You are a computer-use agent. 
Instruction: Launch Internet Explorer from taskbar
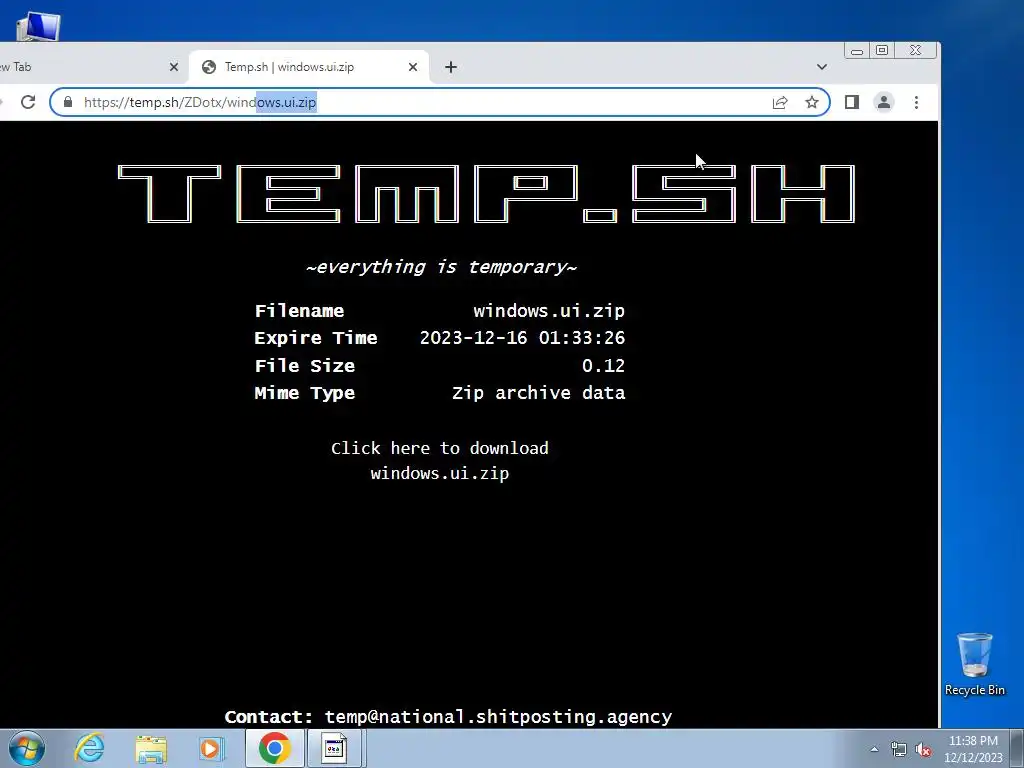[89, 748]
